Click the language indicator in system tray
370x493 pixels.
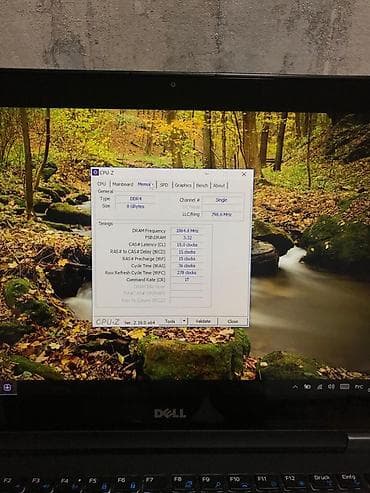359,387
